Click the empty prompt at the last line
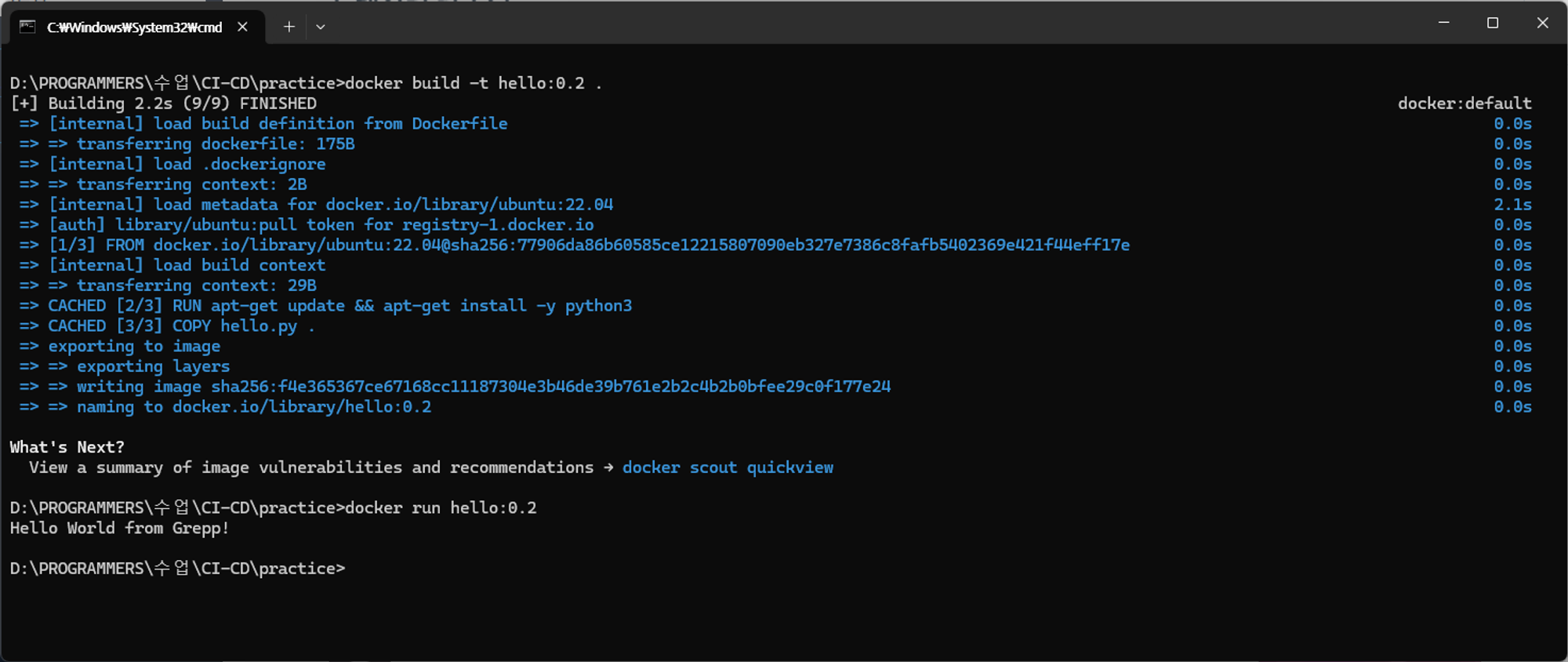This screenshot has width=1568, height=662. (x=177, y=568)
